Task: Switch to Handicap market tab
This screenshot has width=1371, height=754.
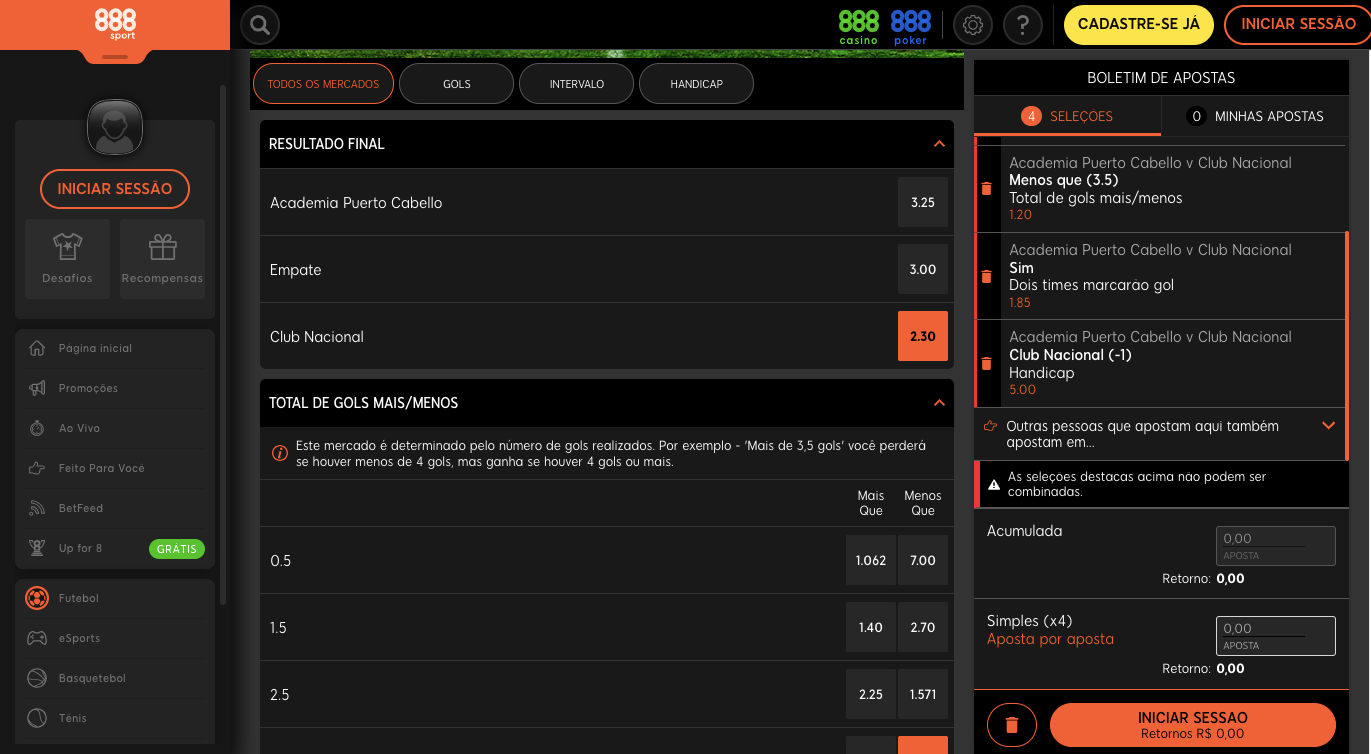Action: click(x=696, y=84)
